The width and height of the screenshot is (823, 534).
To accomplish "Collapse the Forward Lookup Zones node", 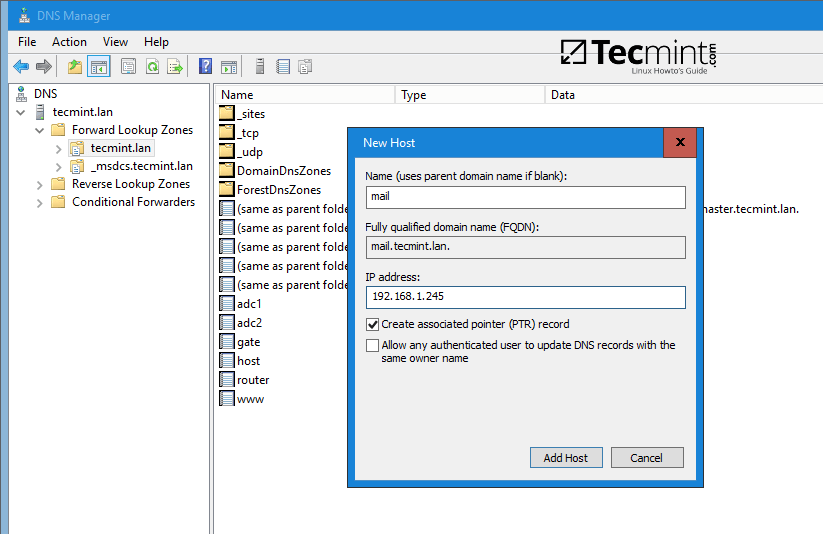I will 40,130.
